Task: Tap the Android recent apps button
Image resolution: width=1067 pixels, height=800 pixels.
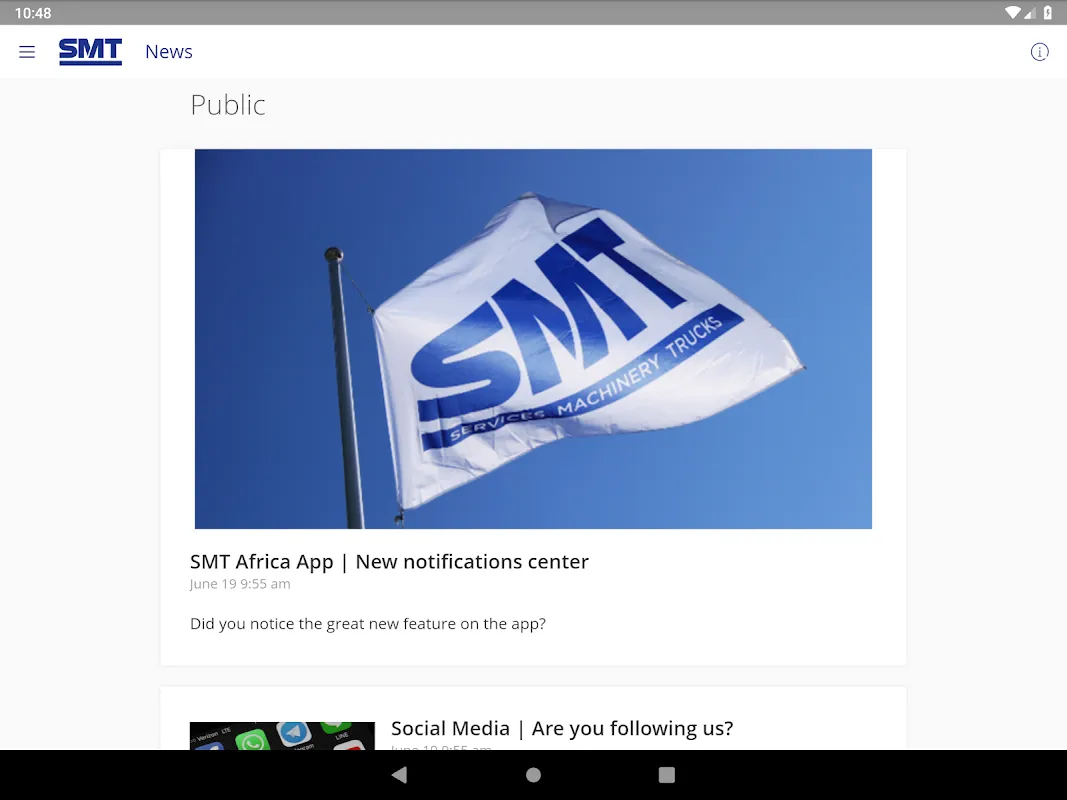Action: pos(667,775)
